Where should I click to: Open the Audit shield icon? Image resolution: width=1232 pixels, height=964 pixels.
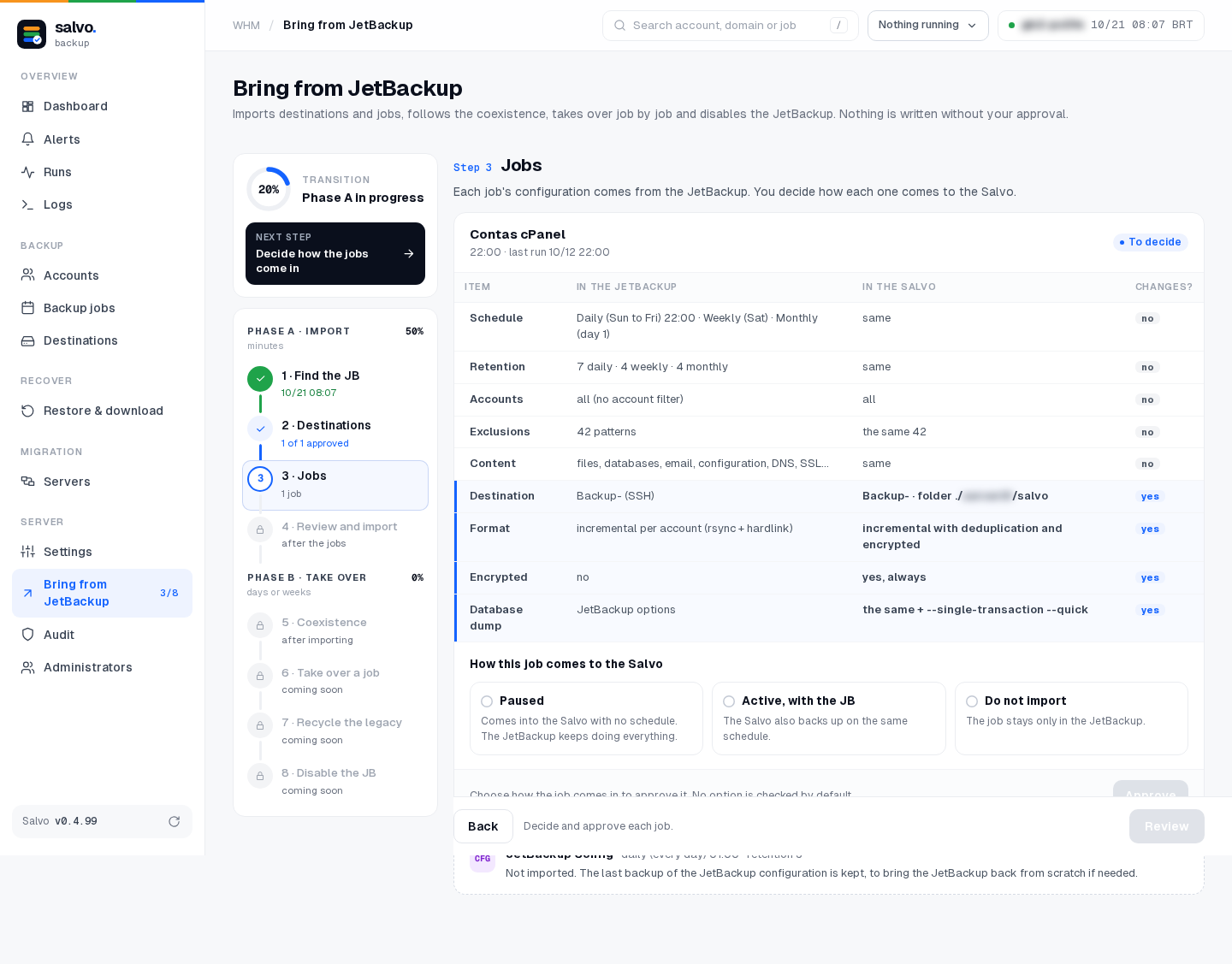(x=28, y=635)
